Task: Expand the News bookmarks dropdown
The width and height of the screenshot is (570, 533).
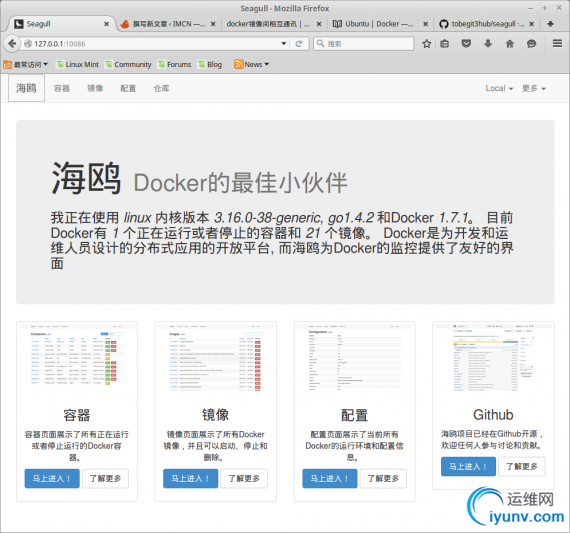Action: click(252, 65)
